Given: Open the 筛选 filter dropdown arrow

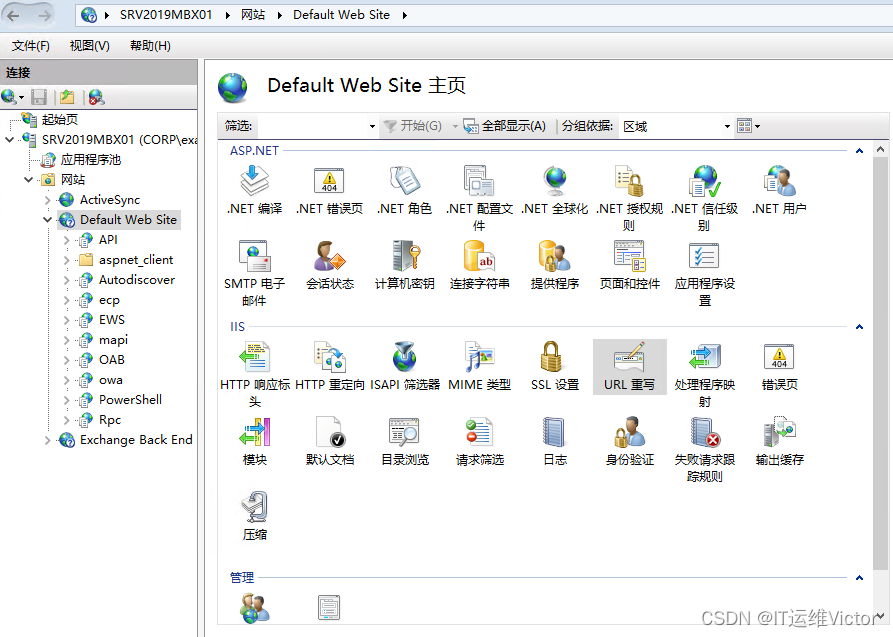Looking at the screenshot, I should pyautogui.click(x=372, y=126).
